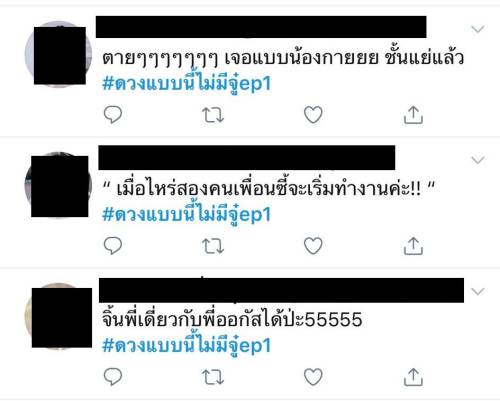Share the second tweet
The height and width of the screenshot is (401, 500).
[x=413, y=246]
